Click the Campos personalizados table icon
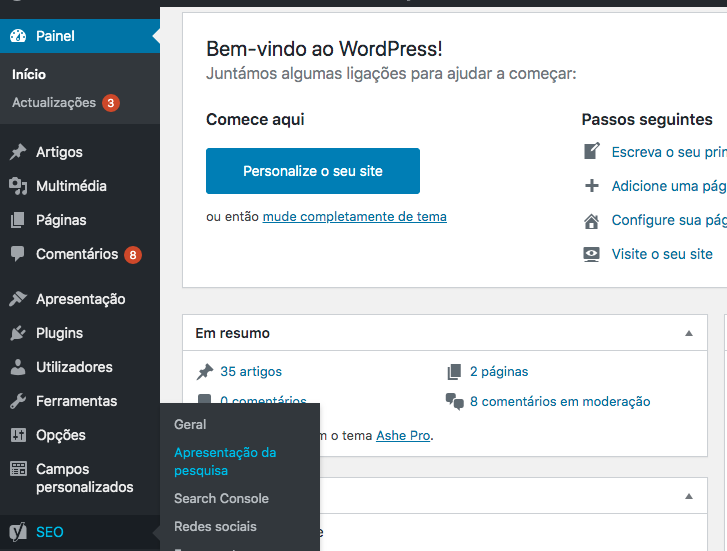The height and width of the screenshot is (551, 727). click(18, 469)
